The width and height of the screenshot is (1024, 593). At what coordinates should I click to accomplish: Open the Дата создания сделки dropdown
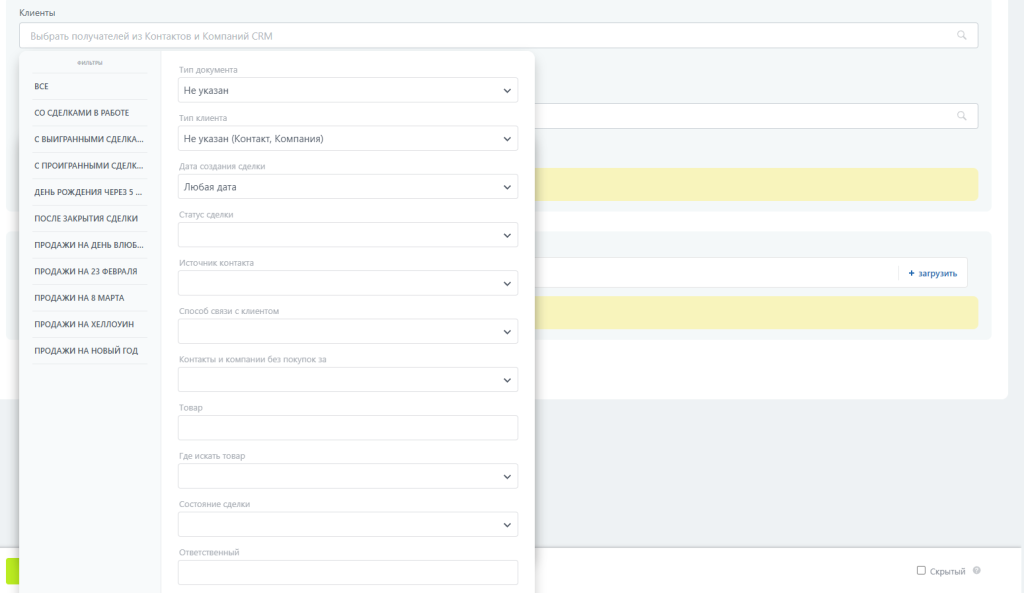click(x=347, y=187)
